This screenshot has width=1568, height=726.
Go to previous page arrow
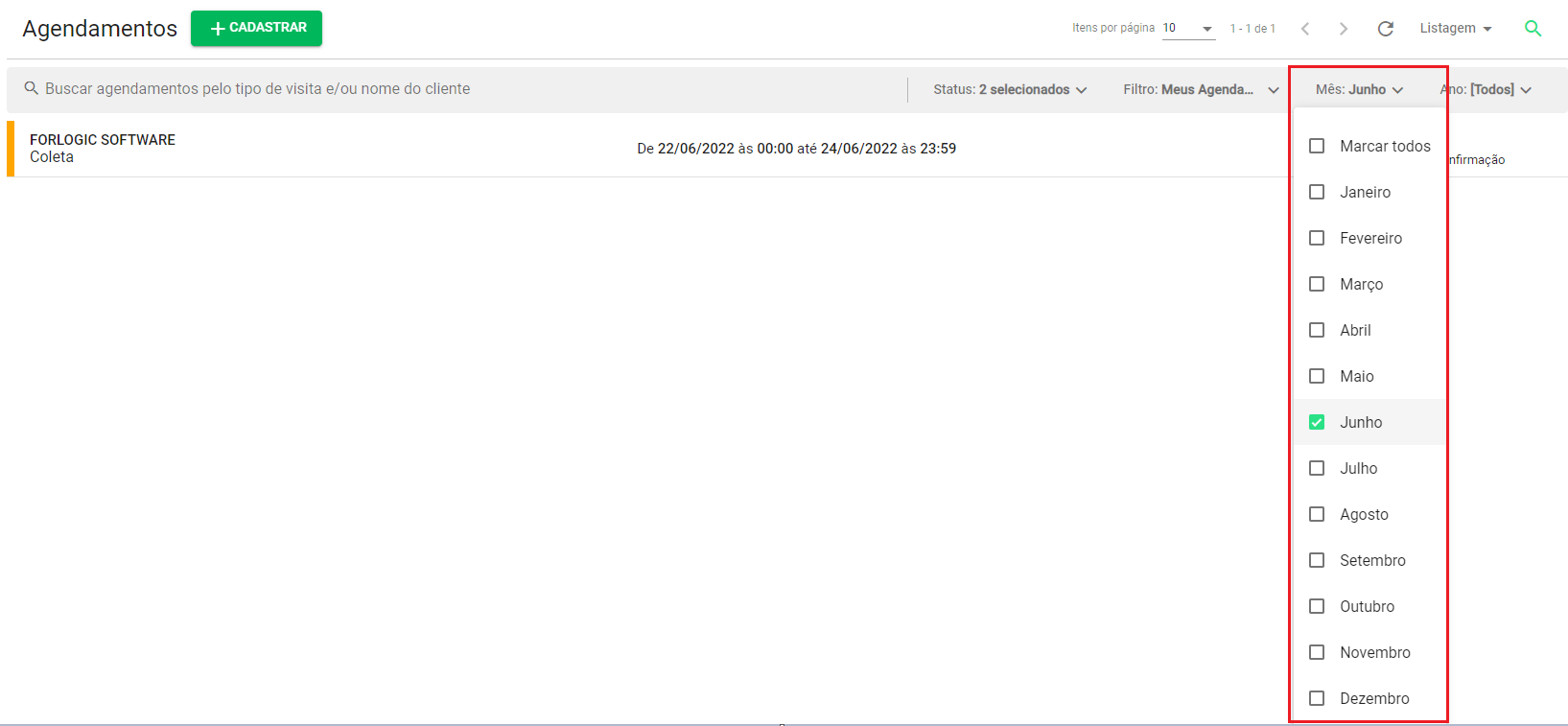1305,29
